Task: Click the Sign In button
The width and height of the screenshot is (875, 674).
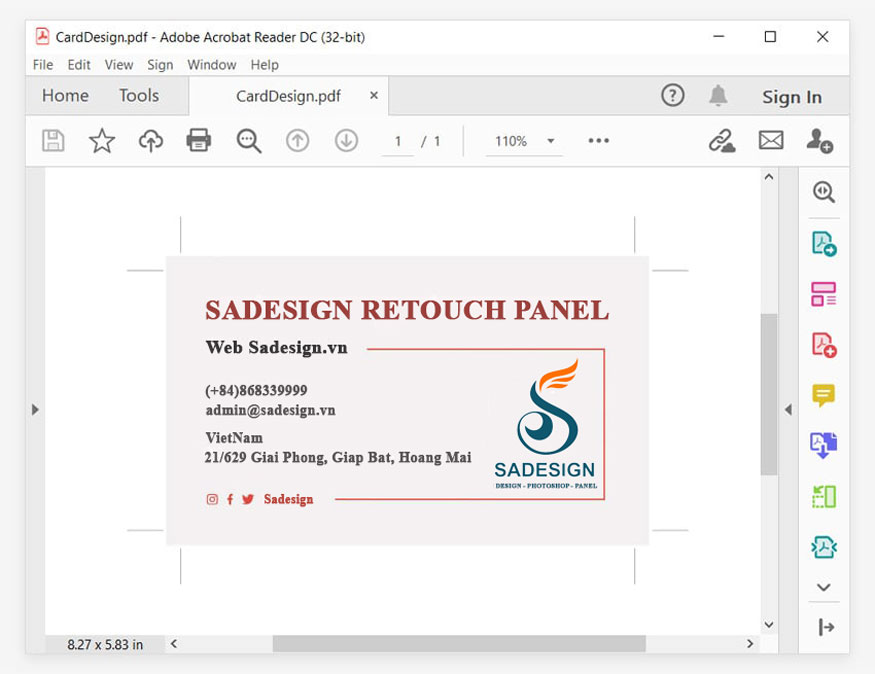Action: coord(792,97)
